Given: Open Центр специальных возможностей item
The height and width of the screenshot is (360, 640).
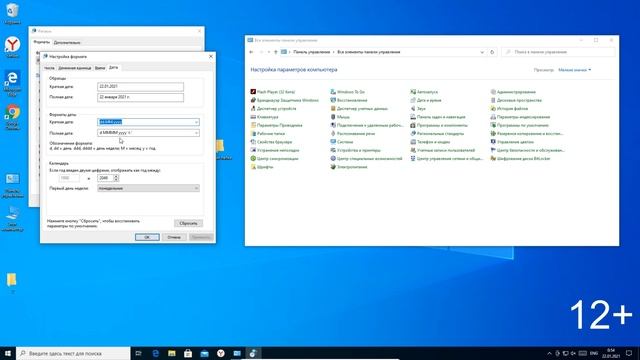Looking at the screenshot, I should (x=367, y=158).
